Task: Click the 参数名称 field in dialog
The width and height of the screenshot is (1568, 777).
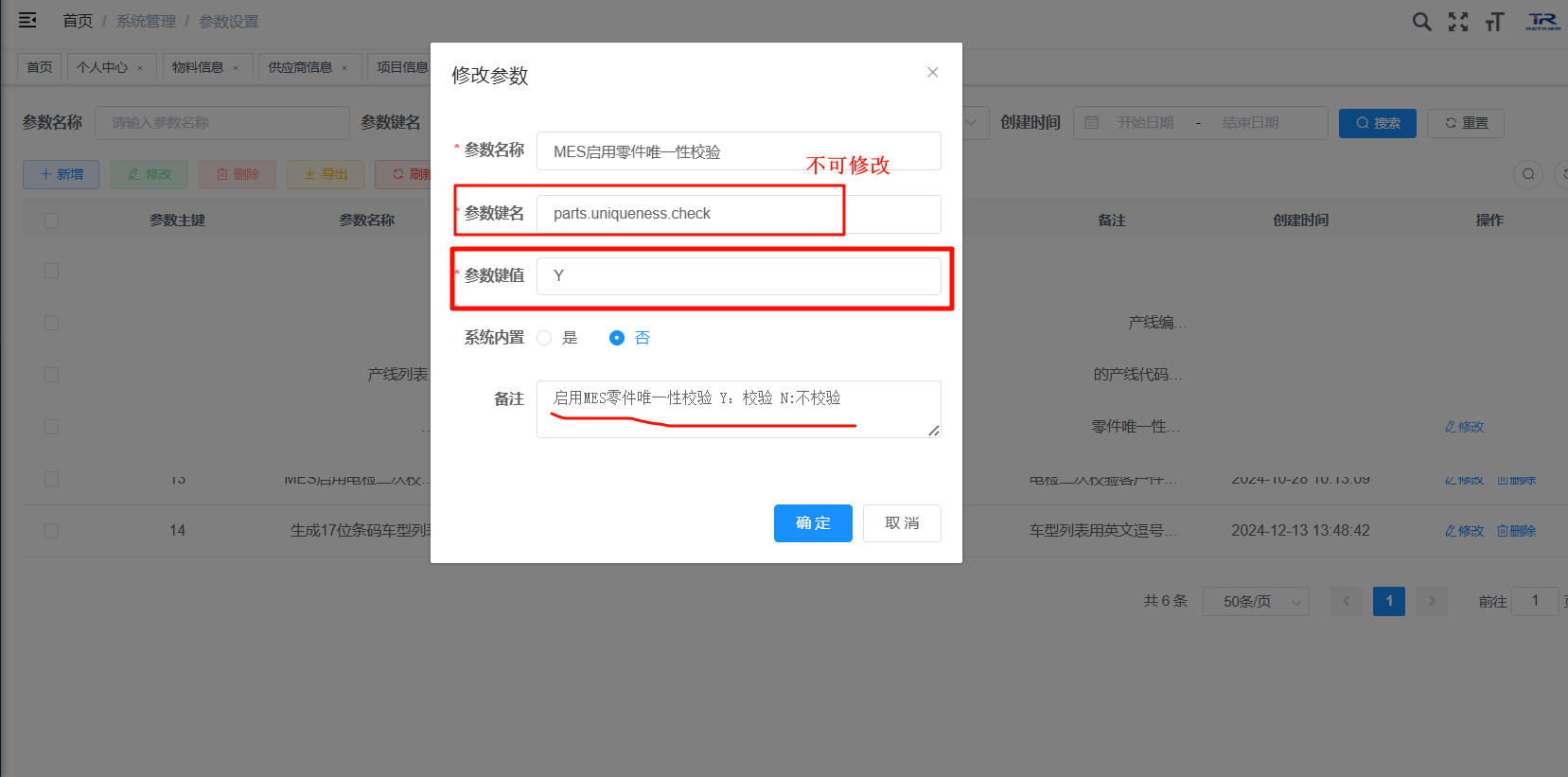Action: coord(738,151)
